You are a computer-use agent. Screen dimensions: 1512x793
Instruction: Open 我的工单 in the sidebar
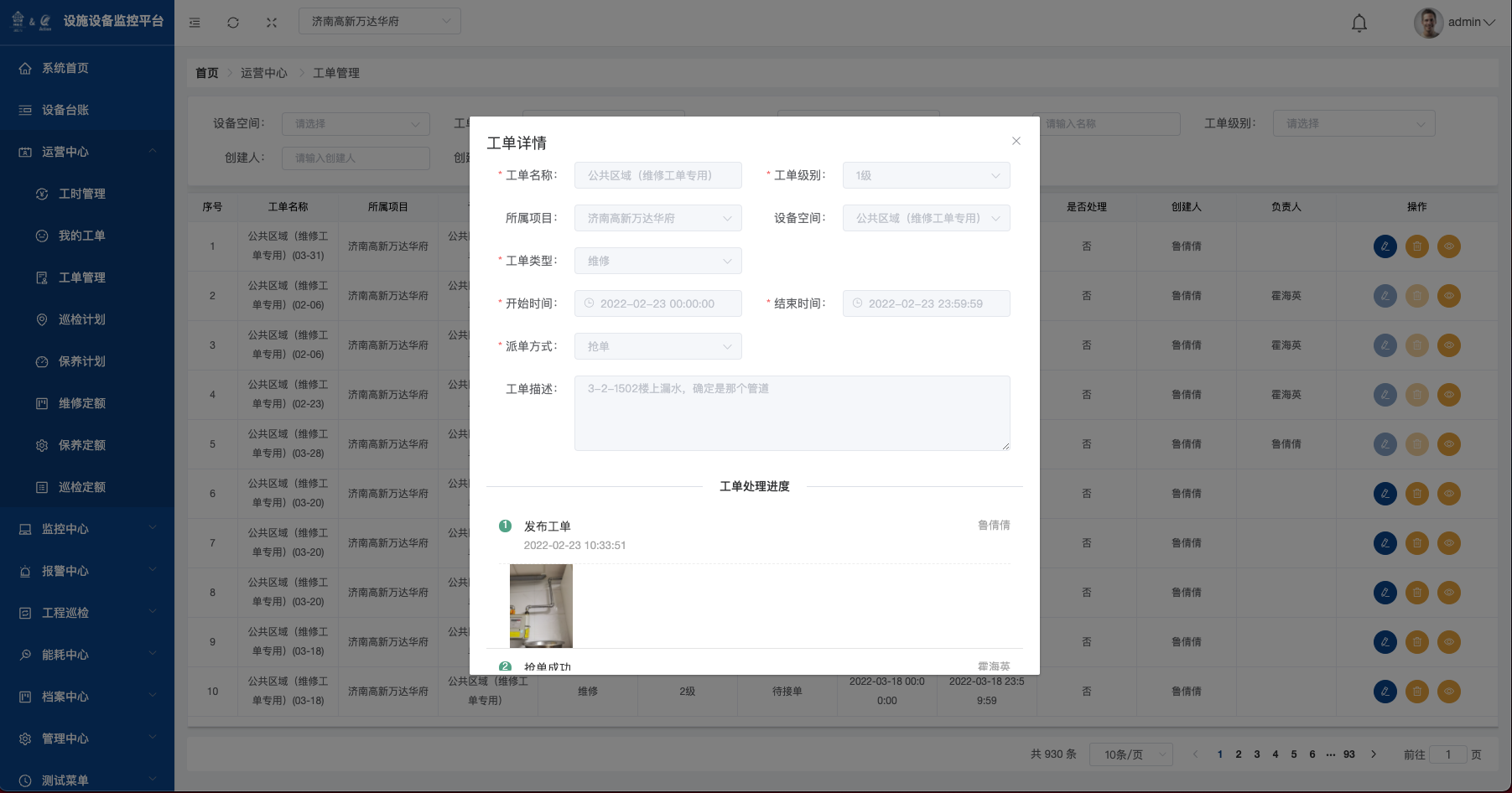click(81, 236)
